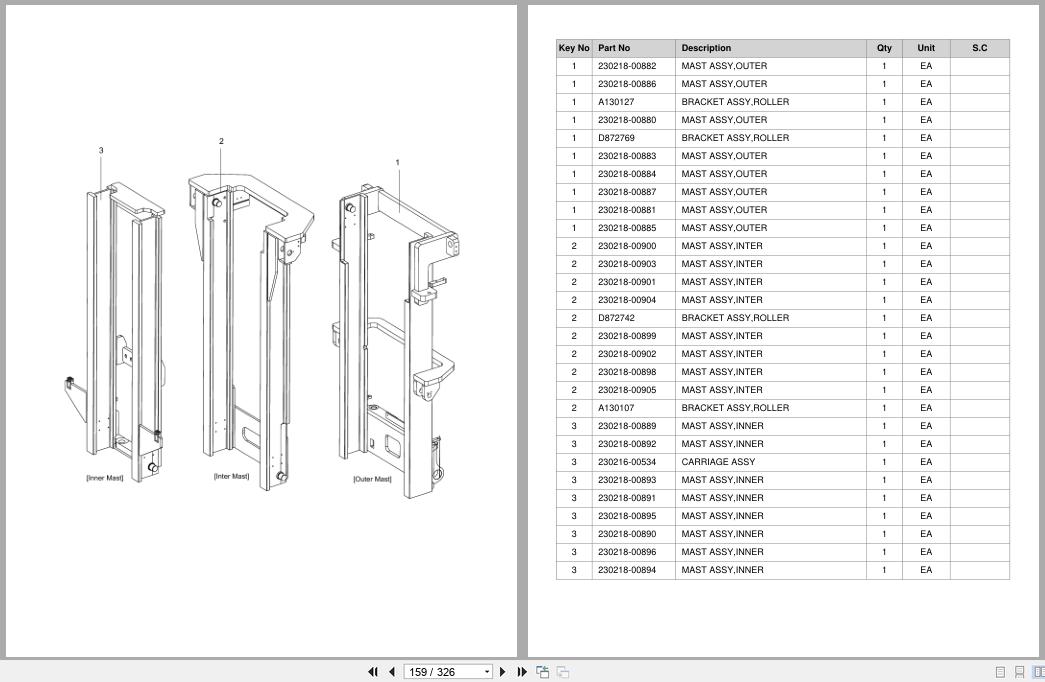Select part number 230218-00883

point(626,156)
